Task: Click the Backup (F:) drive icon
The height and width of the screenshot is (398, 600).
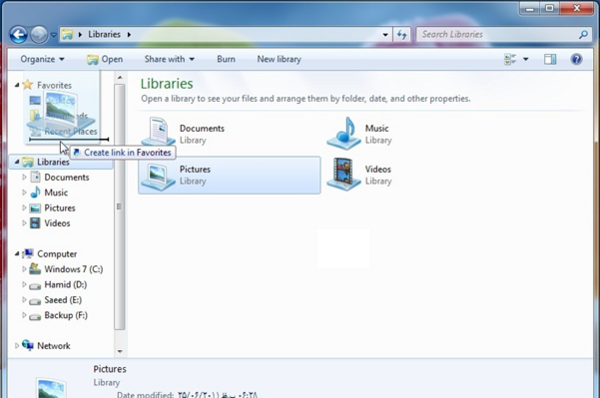Action: (x=35, y=316)
